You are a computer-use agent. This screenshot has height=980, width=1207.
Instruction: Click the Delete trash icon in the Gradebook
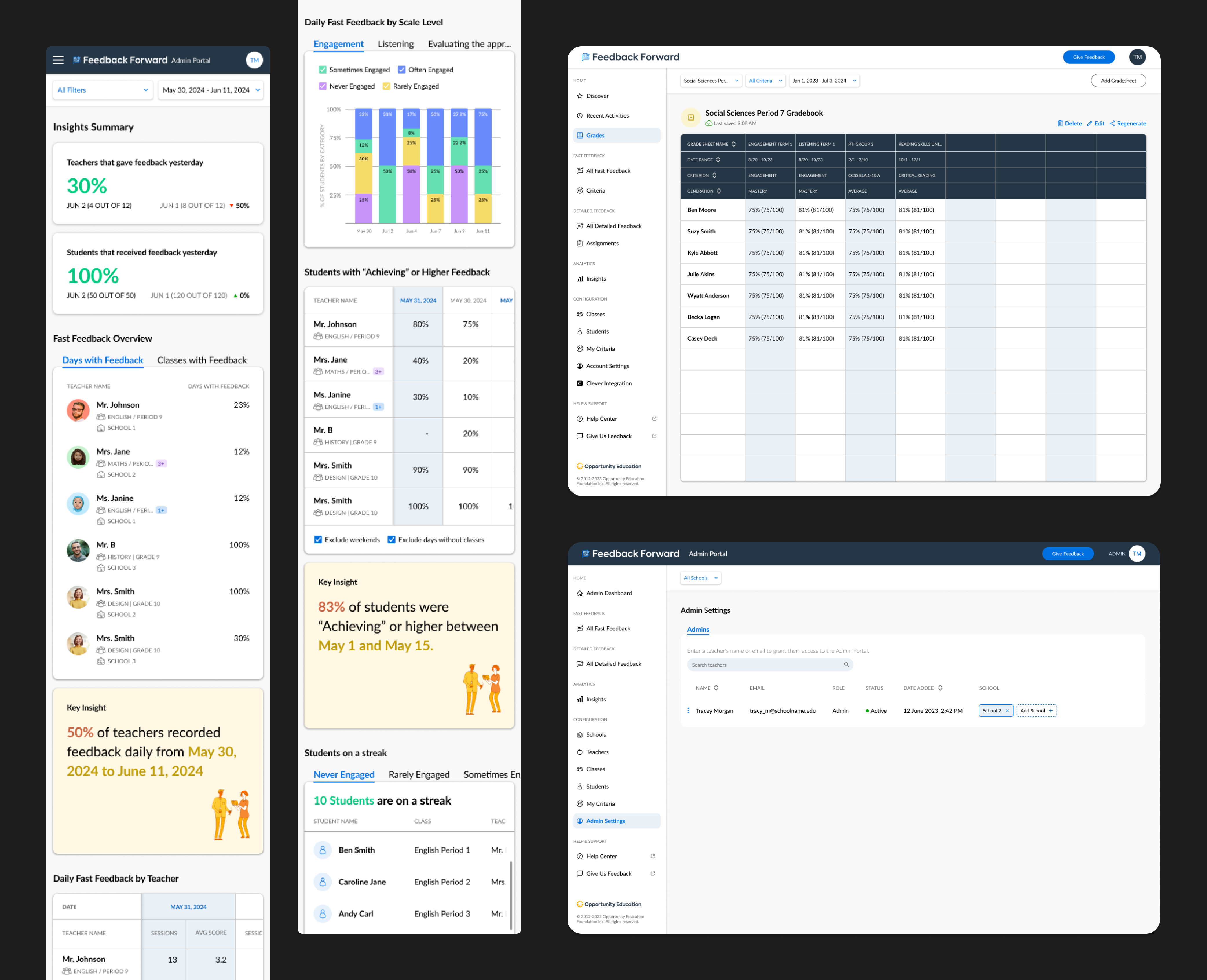[x=1060, y=124]
